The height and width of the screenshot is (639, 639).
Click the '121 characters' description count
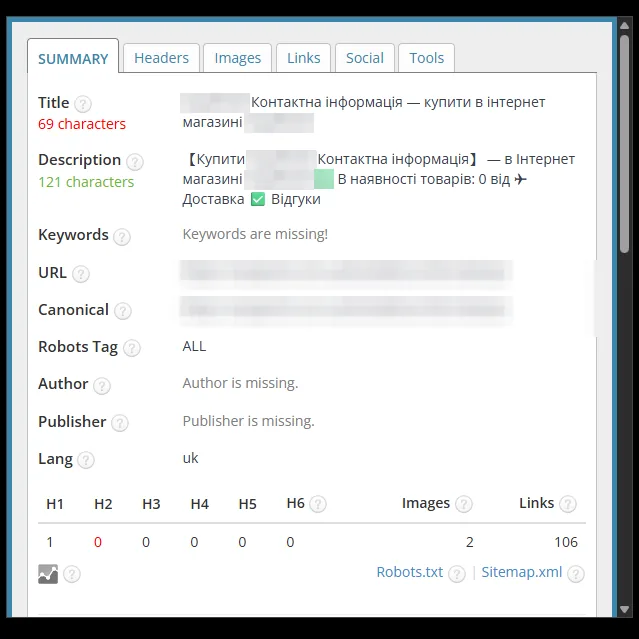86,182
